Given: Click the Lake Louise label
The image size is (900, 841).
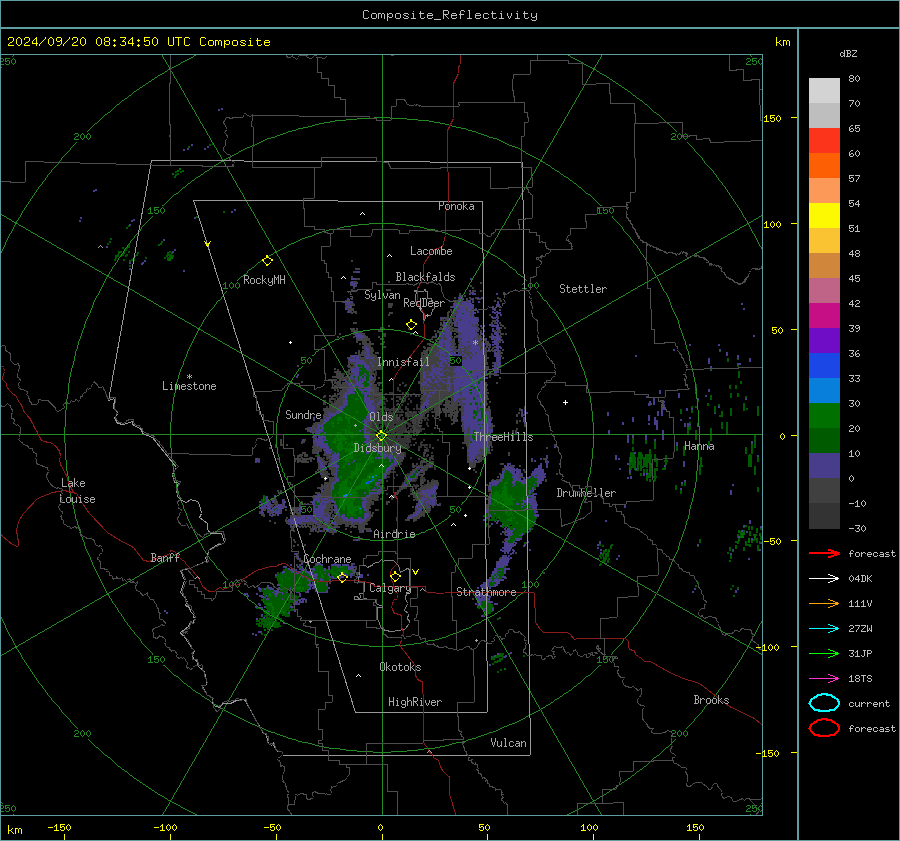Looking at the screenshot, I should click(77, 491).
